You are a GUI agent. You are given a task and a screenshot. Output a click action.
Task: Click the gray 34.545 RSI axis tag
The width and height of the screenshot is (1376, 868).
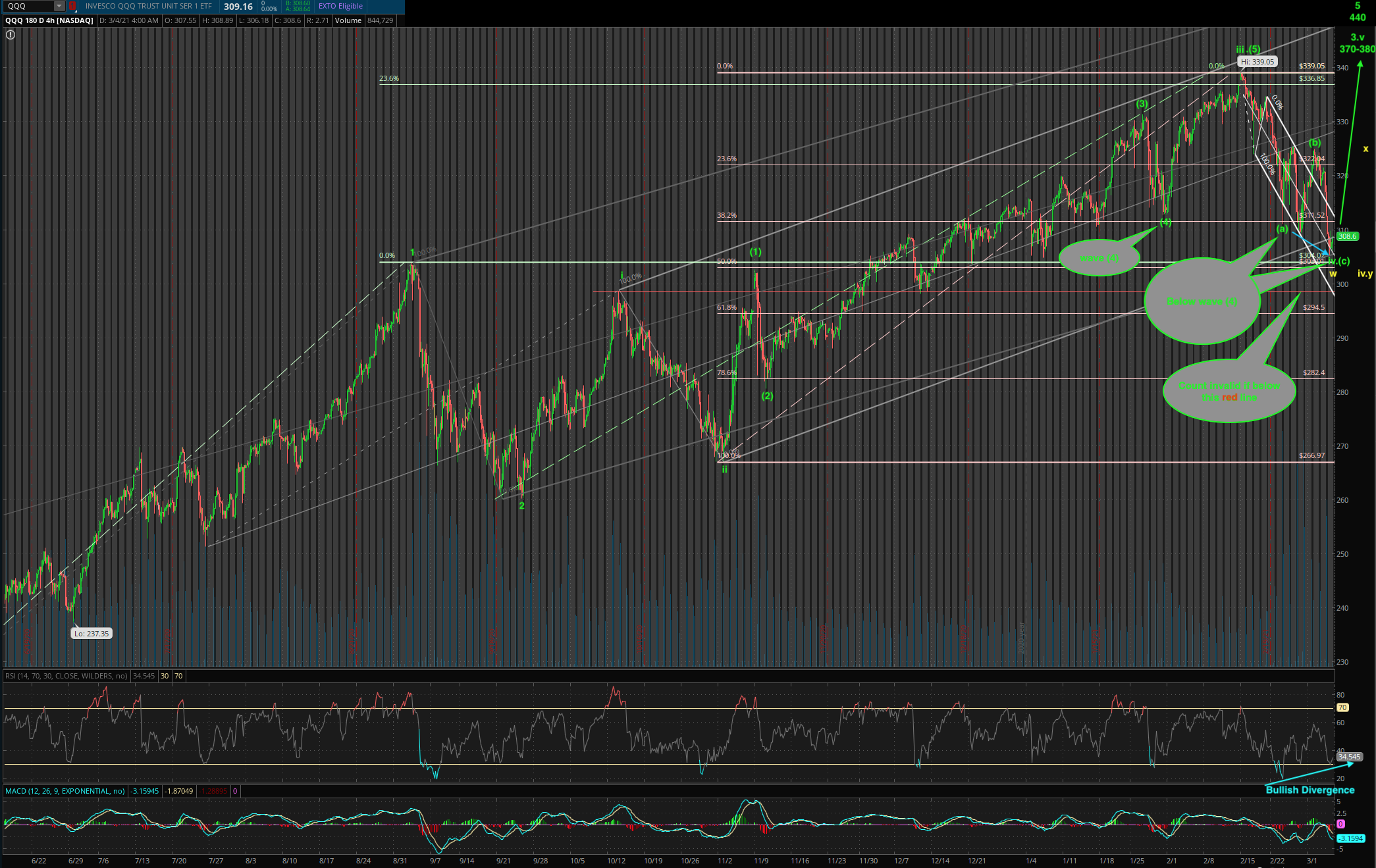[x=1349, y=757]
